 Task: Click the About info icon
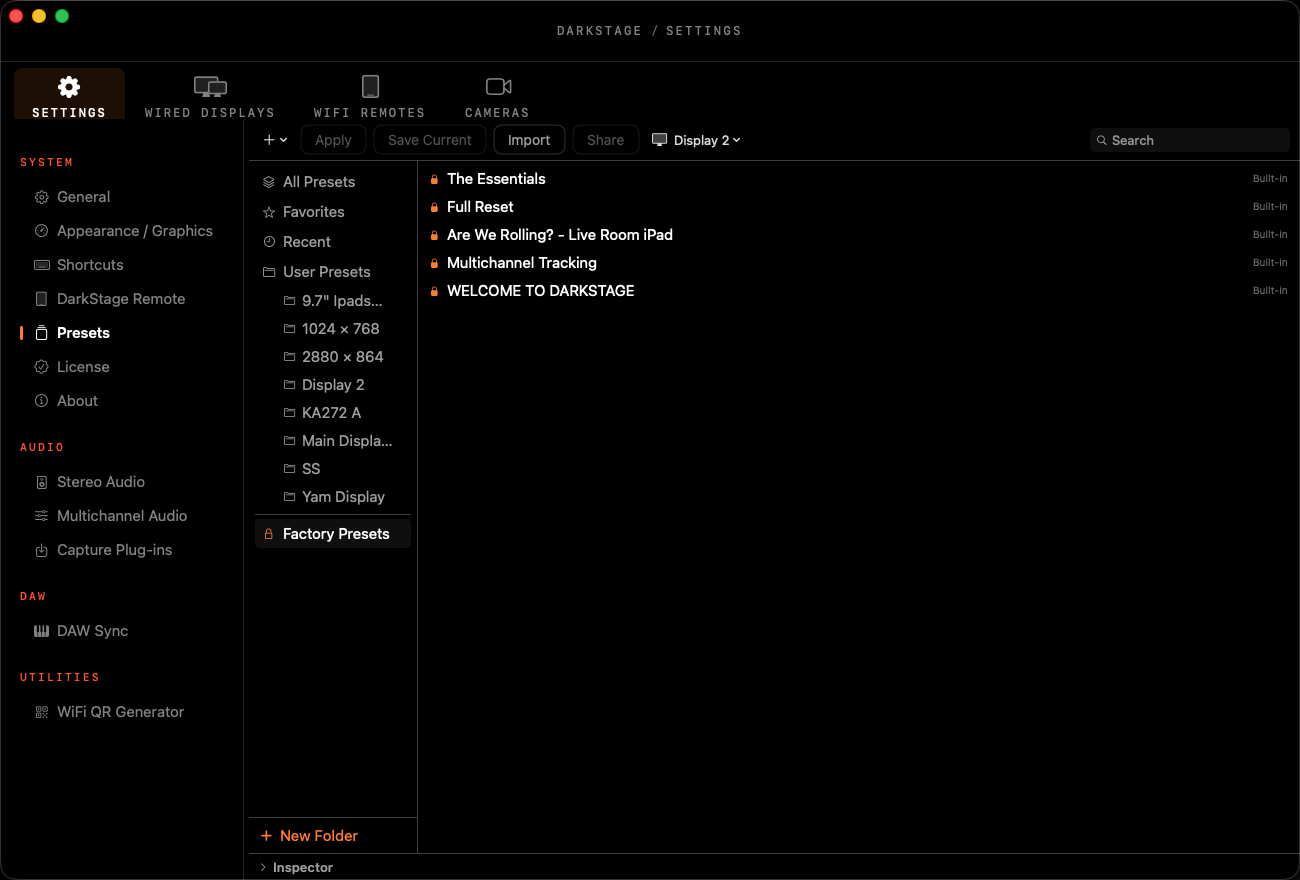pos(41,401)
